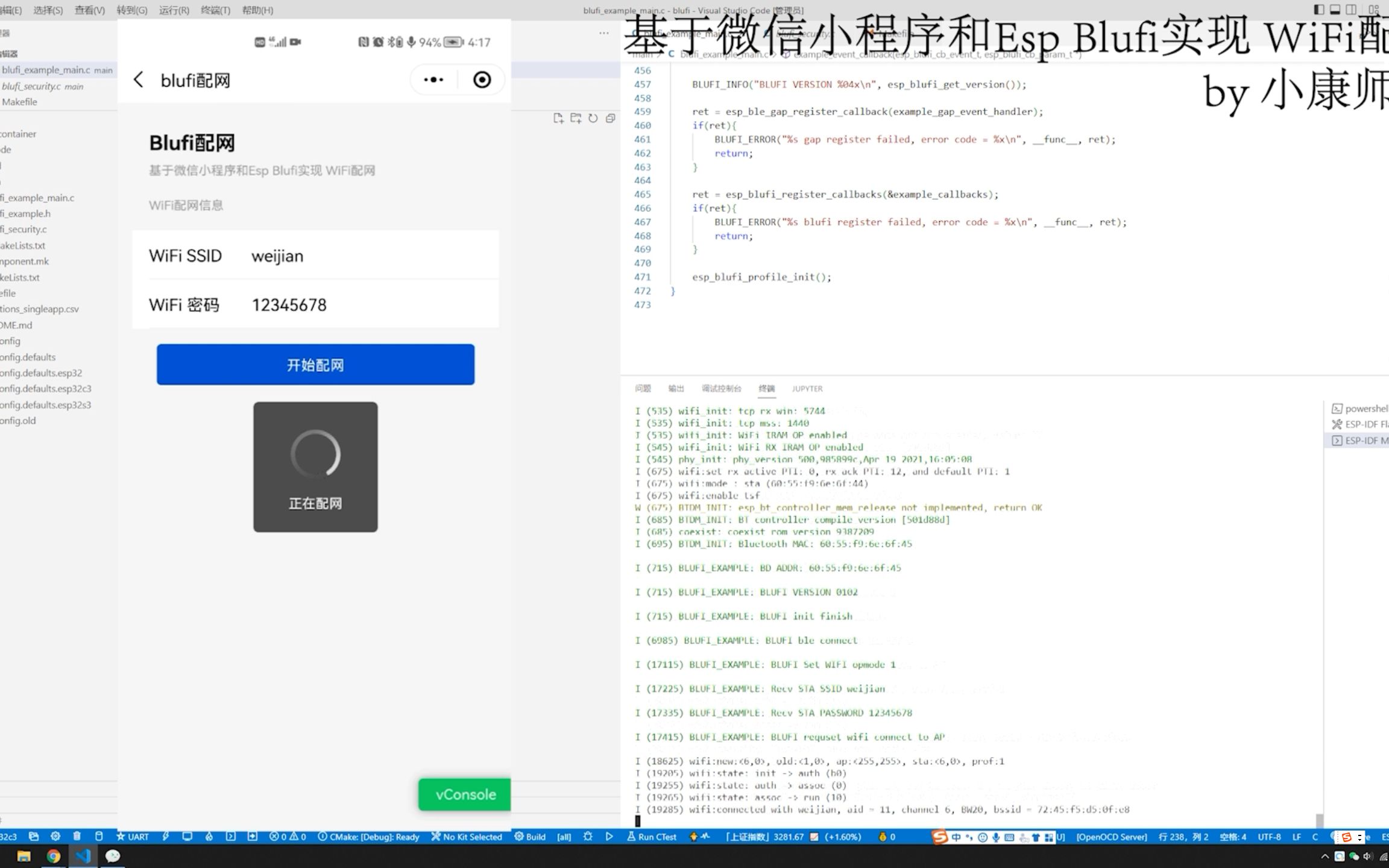Open the customize layout icon
Screen dimensions: 1389x868
point(1374,10)
